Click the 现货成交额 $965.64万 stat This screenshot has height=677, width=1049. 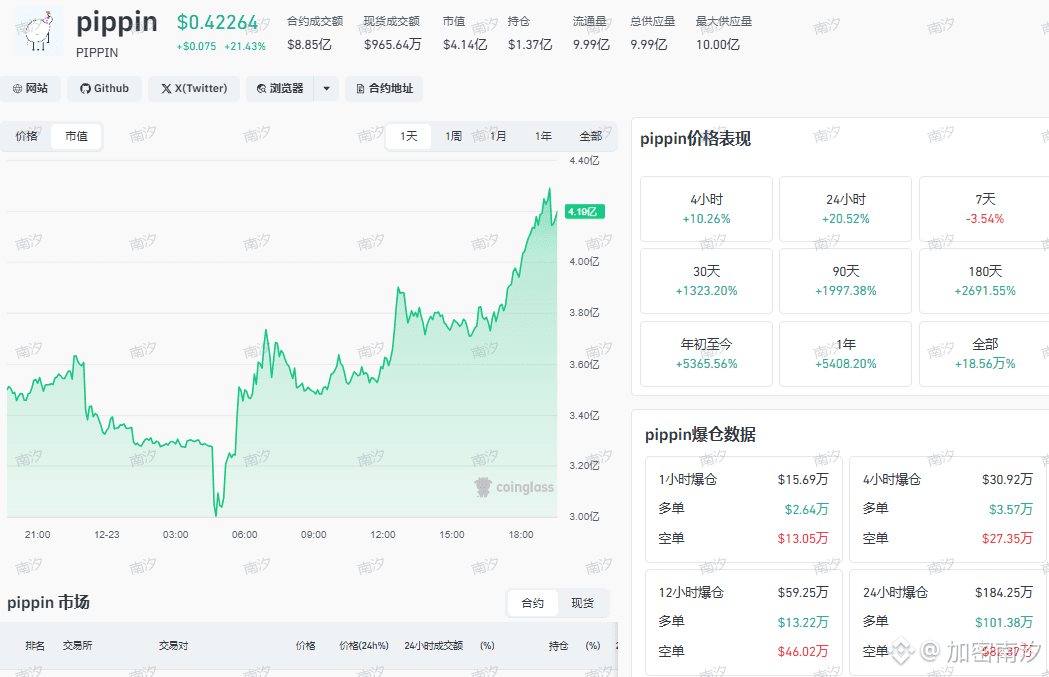coord(392,33)
